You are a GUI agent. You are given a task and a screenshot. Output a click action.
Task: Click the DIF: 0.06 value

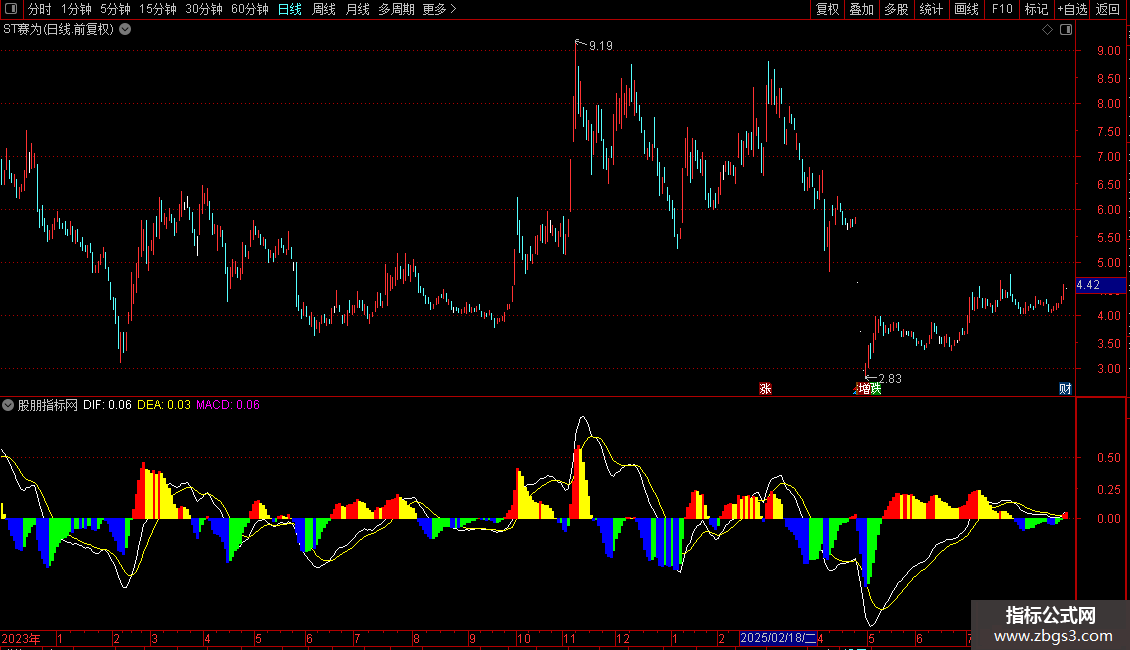(107, 405)
